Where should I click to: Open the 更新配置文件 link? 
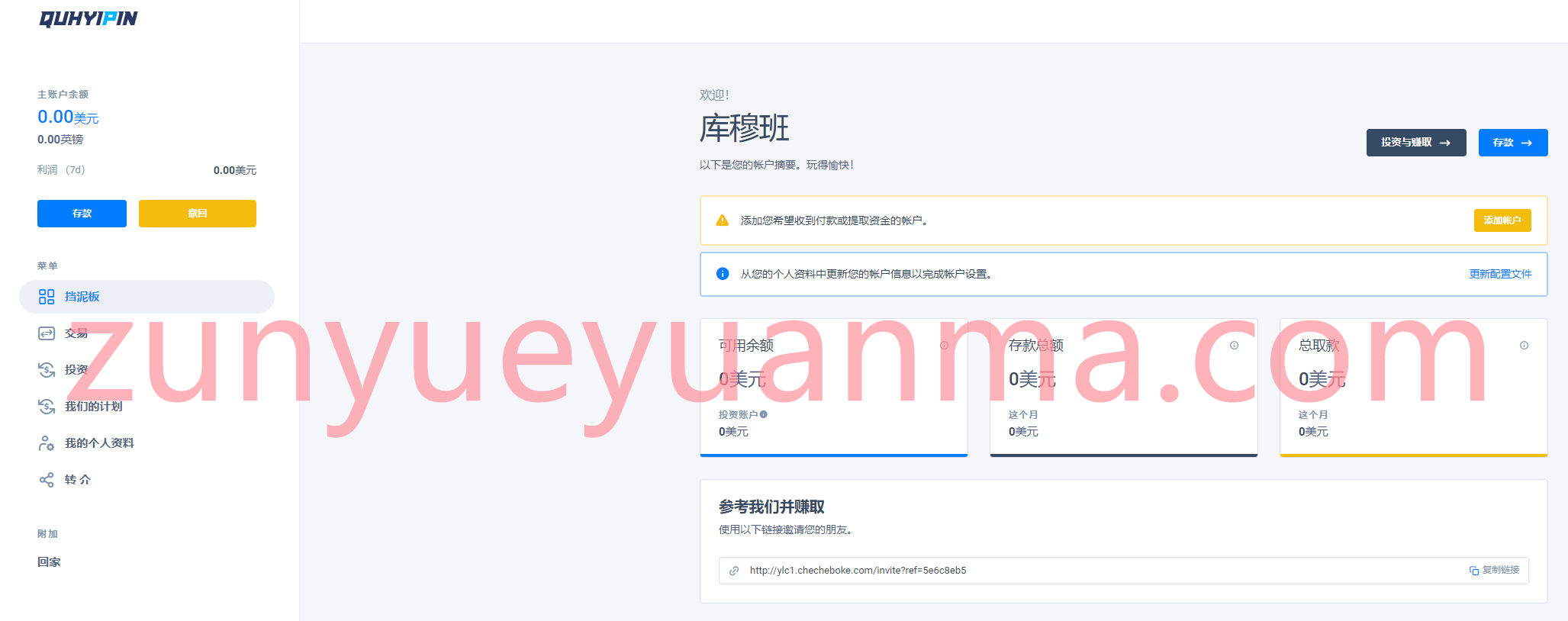coord(1500,274)
